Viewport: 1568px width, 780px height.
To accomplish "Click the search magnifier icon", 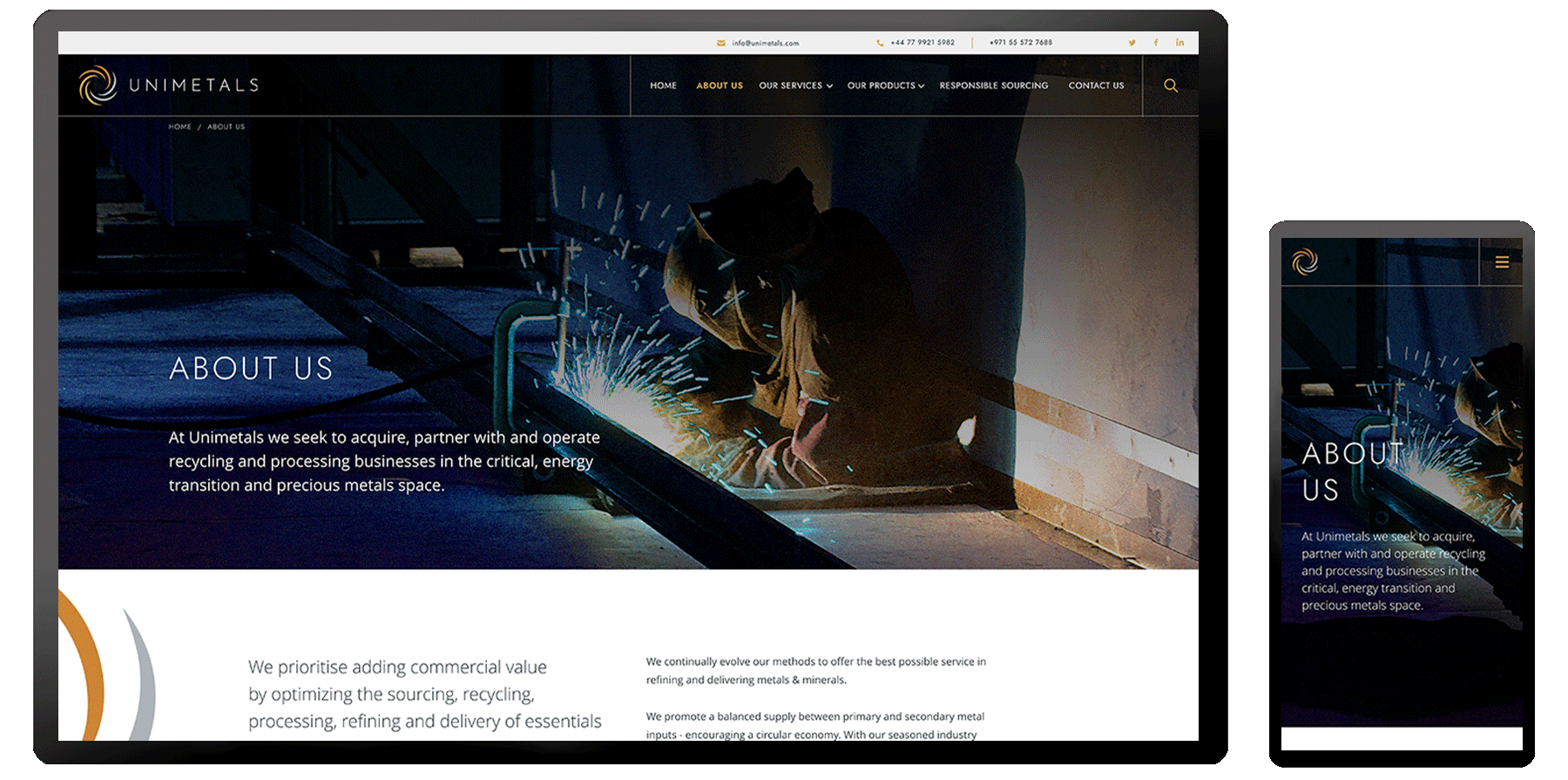I will (1171, 85).
